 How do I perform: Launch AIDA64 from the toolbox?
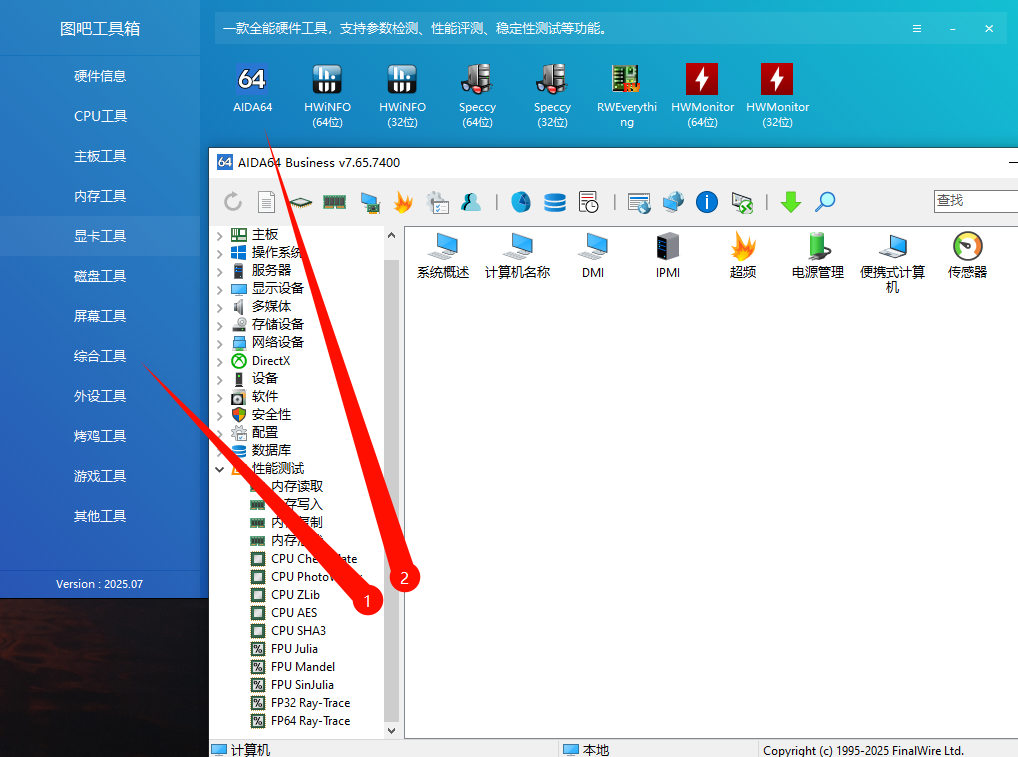pos(252,88)
